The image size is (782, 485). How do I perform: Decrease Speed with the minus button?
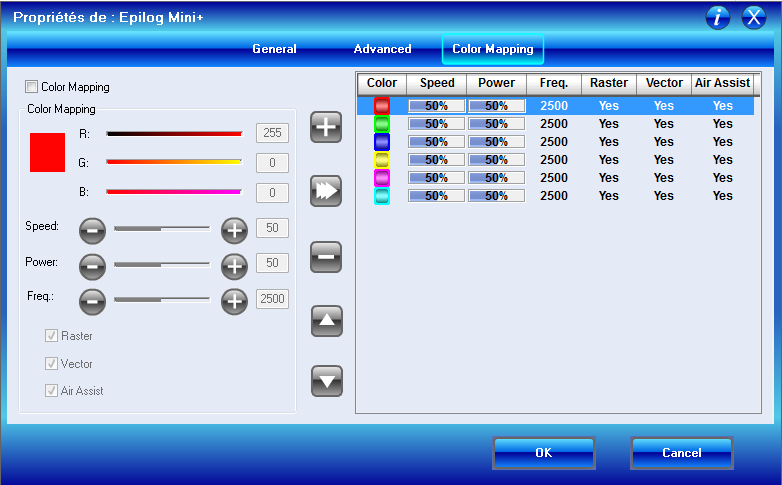92,231
